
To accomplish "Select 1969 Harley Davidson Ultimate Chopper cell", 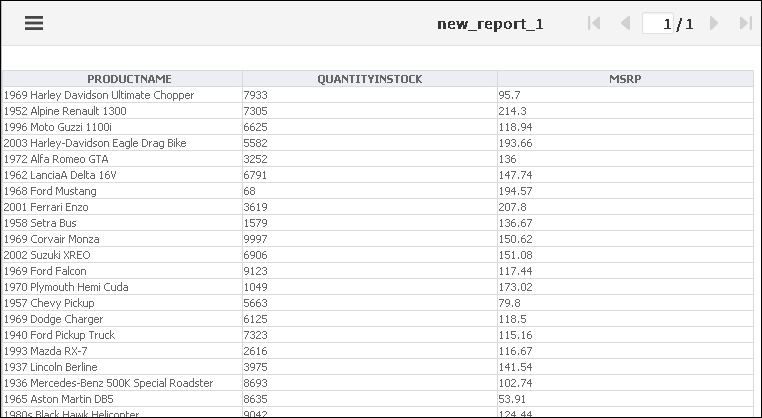I will 122,95.
